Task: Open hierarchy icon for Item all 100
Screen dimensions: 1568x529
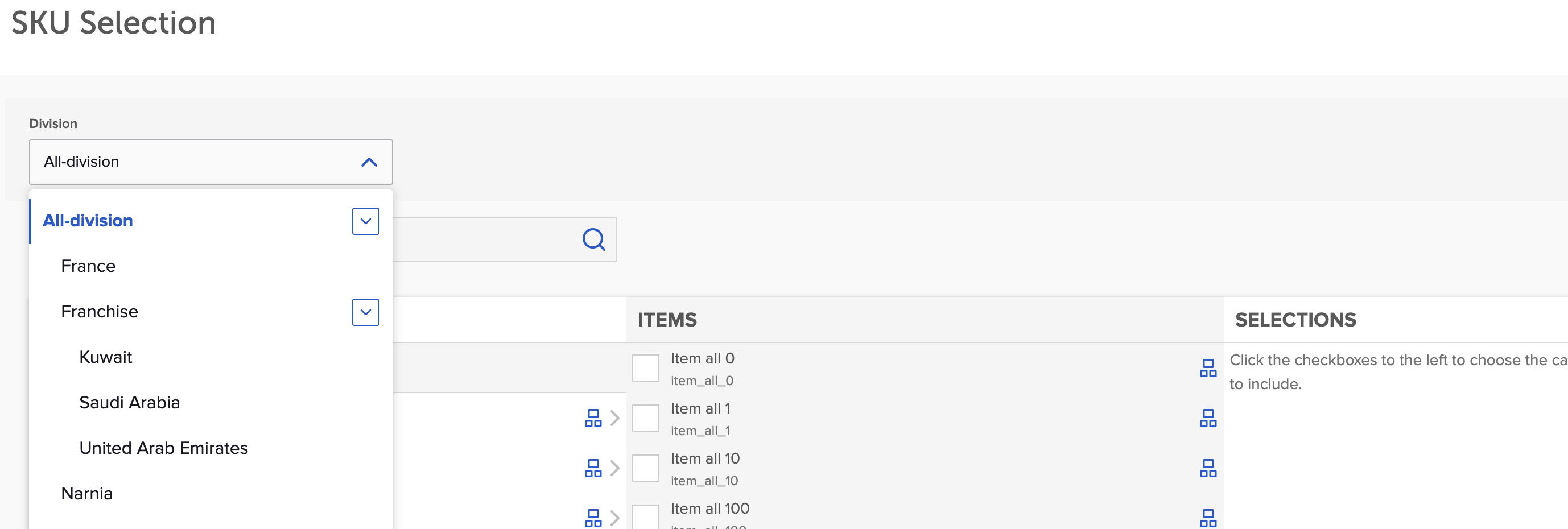Action: [x=1208, y=518]
